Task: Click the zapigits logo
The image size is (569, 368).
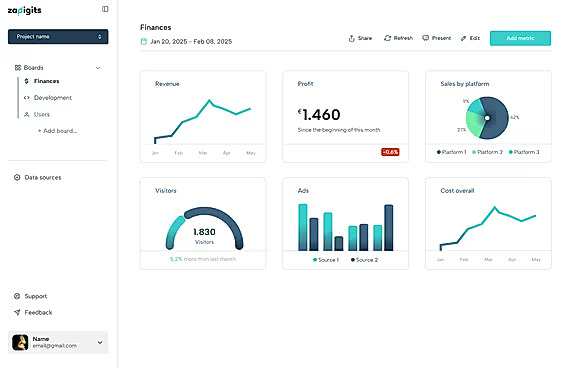Action: point(24,11)
